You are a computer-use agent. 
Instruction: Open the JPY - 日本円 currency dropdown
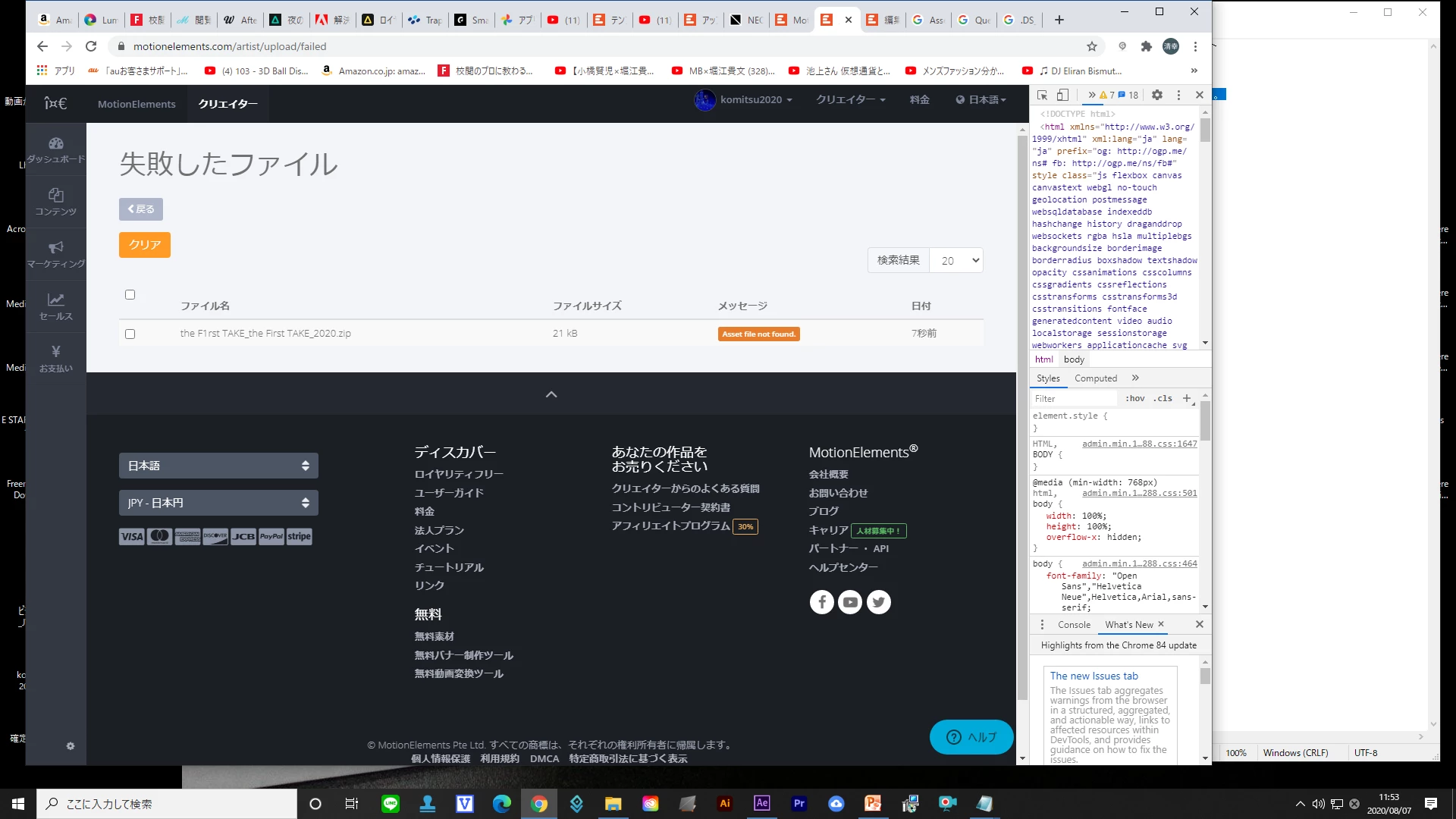point(218,503)
